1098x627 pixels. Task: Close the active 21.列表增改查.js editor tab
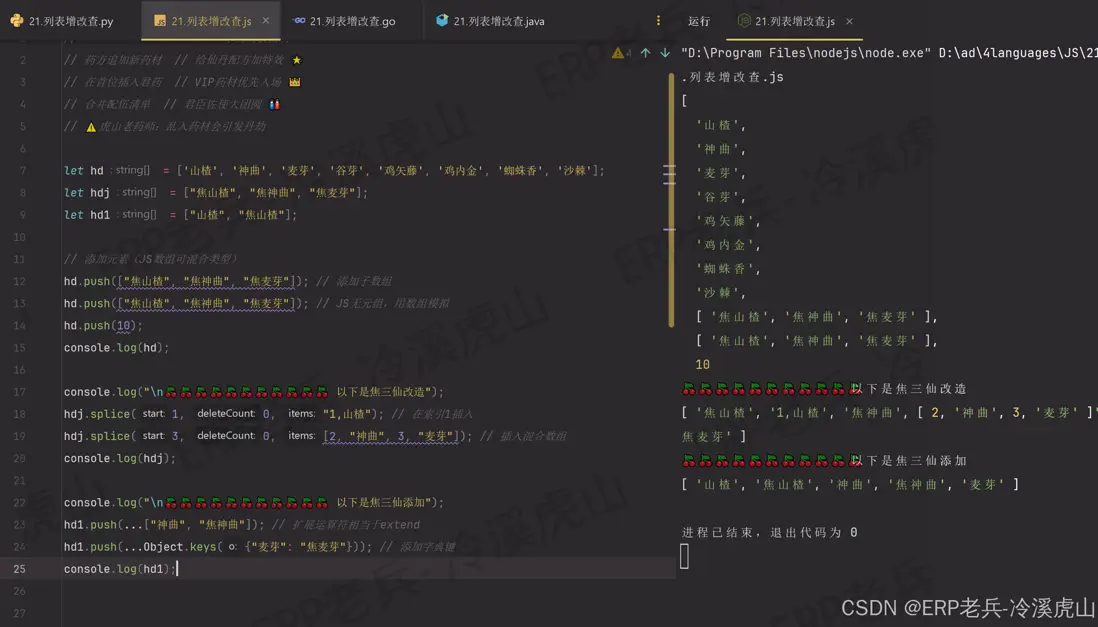[264, 19]
